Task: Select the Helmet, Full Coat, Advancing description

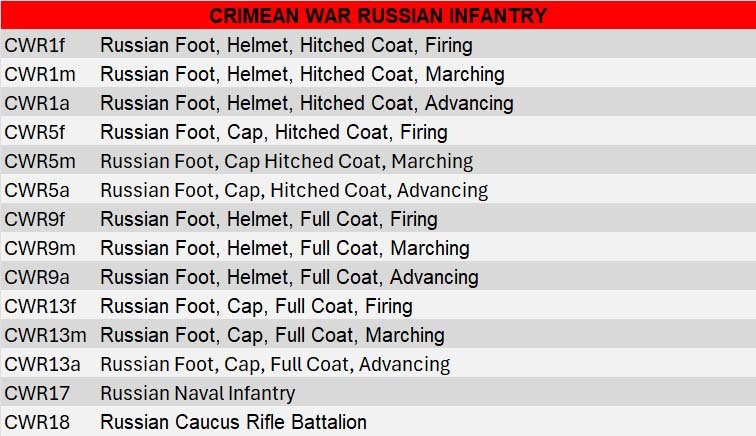Action: coord(289,277)
